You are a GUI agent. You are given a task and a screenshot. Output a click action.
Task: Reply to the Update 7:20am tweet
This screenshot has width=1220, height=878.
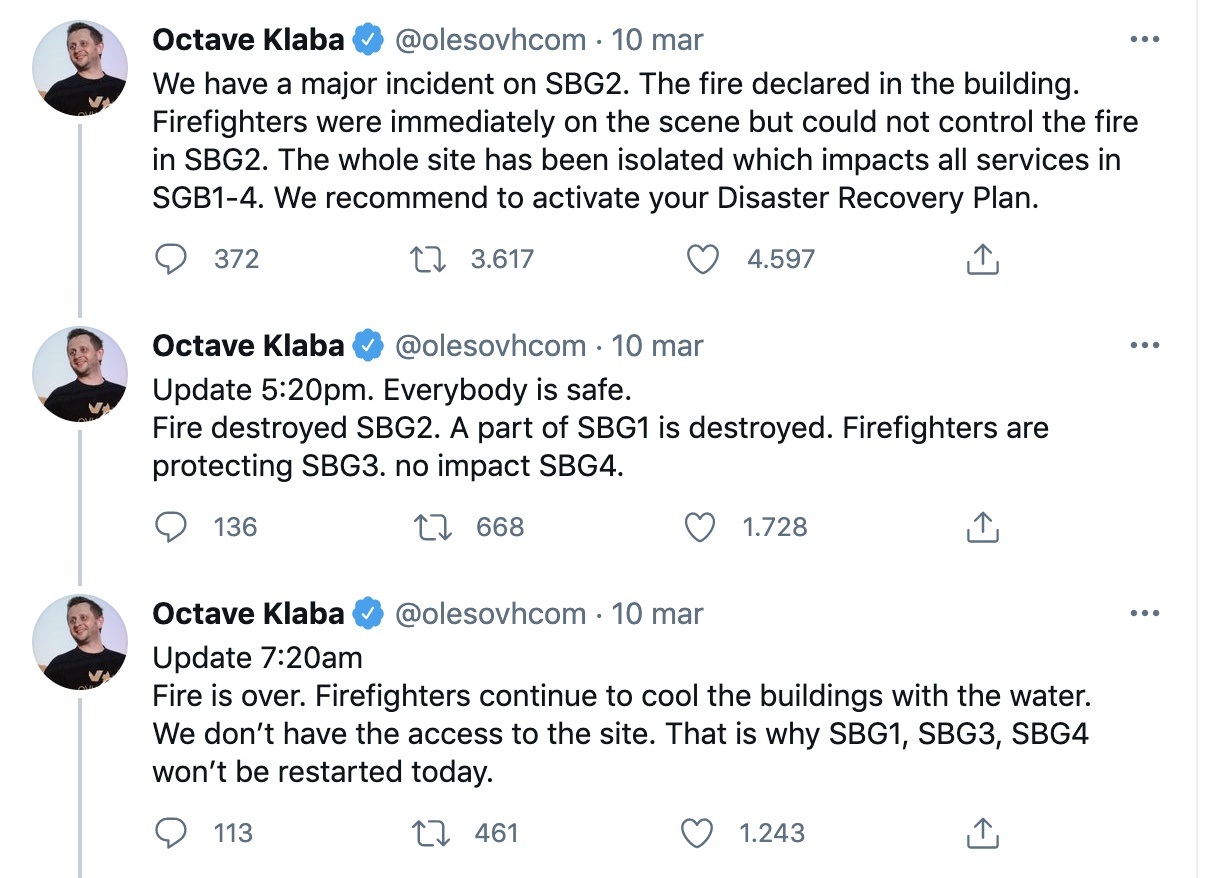pos(173,833)
